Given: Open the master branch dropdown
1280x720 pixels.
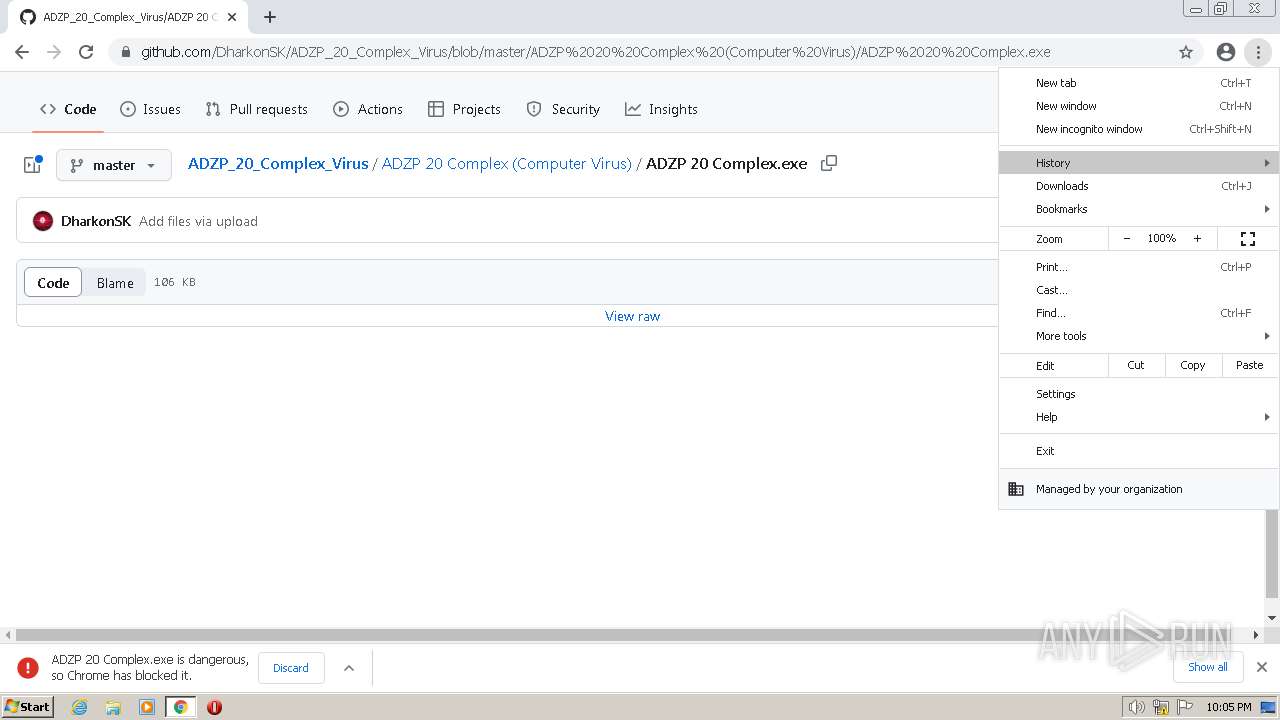Looking at the screenshot, I should [x=114, y=165].
